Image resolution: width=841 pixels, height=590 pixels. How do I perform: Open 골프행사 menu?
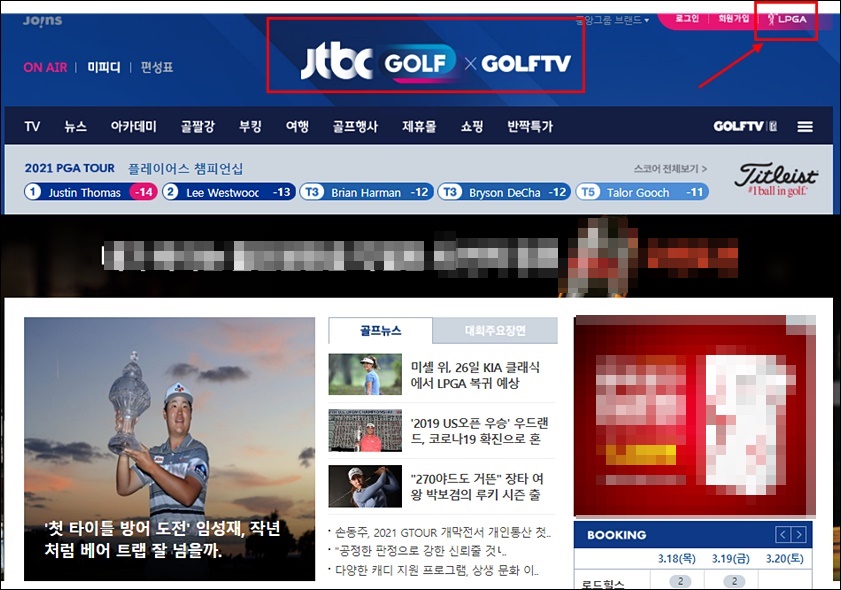tap(355, 127)
